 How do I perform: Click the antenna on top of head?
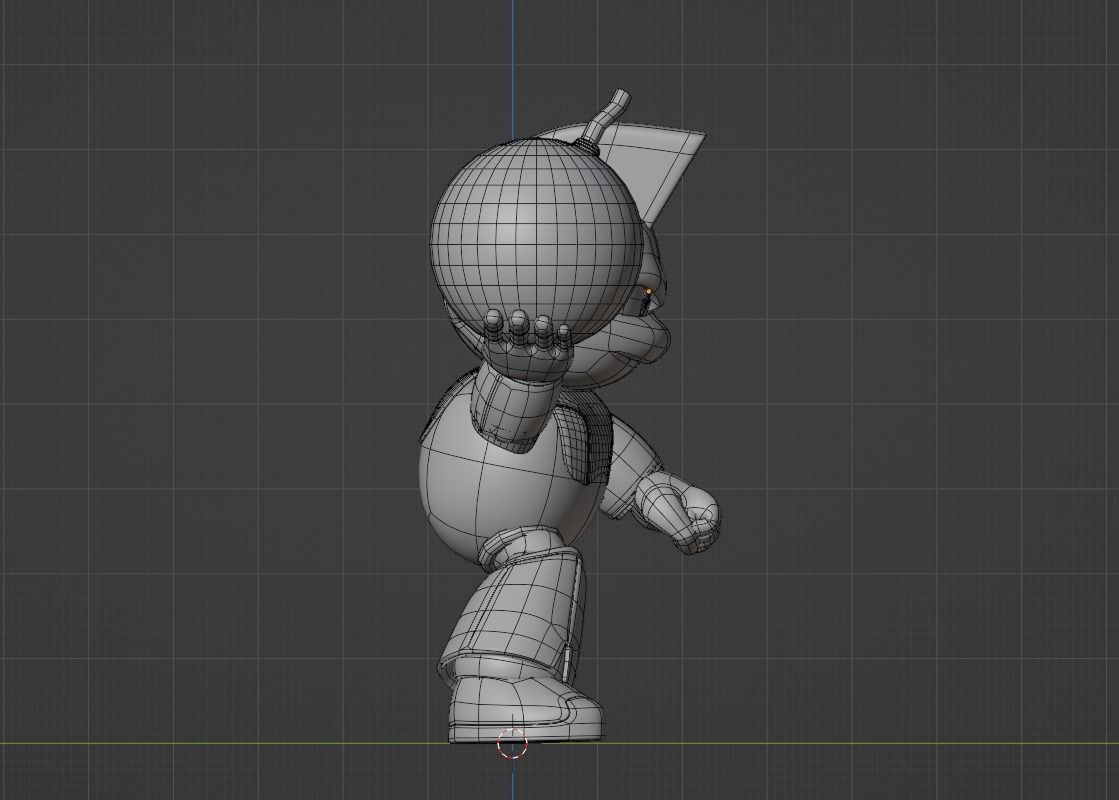coord(605,118)
